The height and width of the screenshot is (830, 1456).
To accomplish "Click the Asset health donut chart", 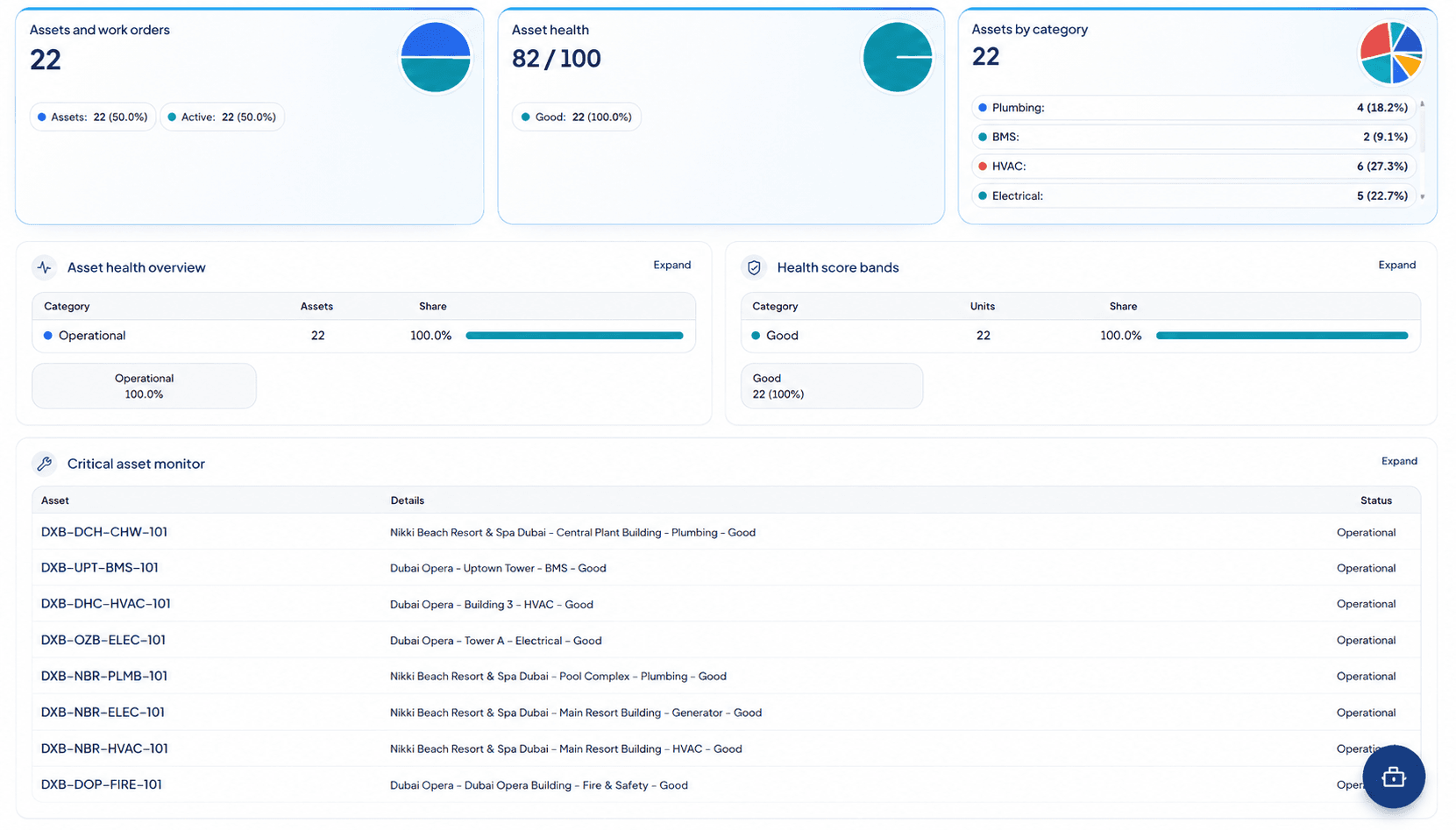I will click(898, 57).
